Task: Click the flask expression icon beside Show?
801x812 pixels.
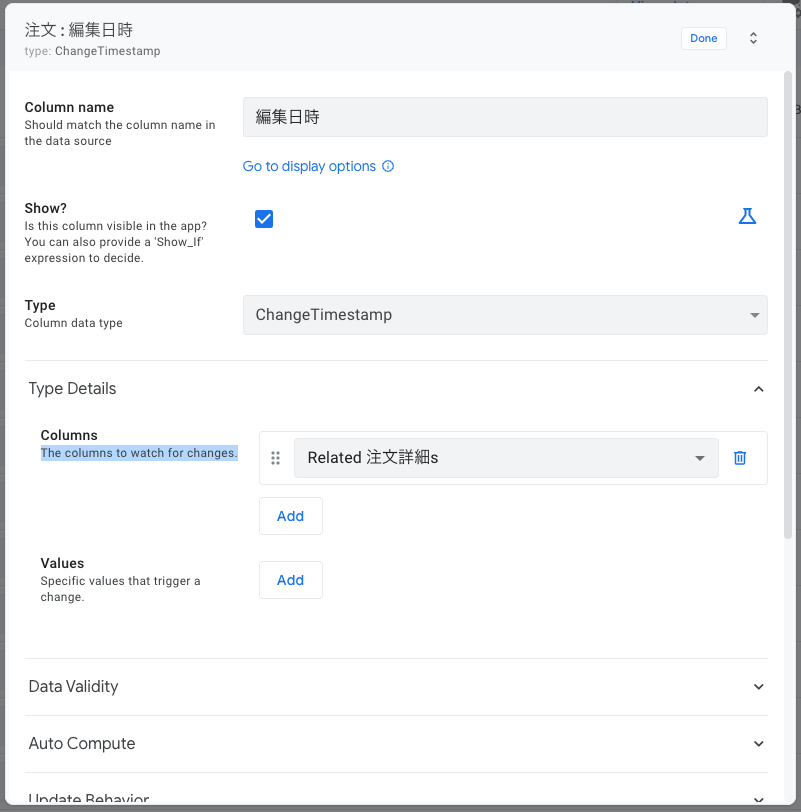Action: pyautogui.click(x=747, y=216)
